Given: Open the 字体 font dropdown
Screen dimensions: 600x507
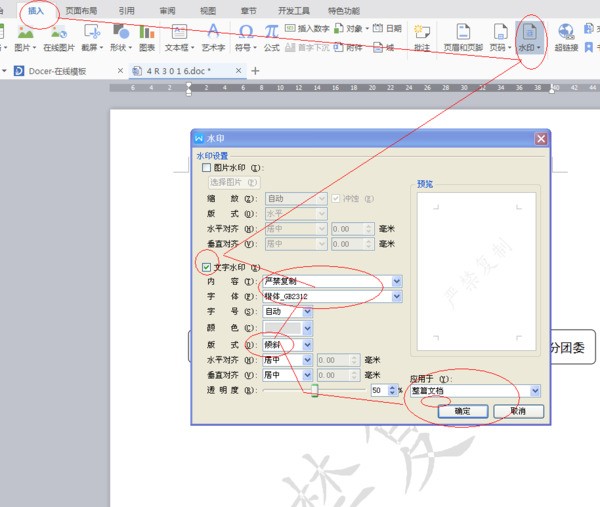Looking at the screenshot, I should [x=397, y=297].
